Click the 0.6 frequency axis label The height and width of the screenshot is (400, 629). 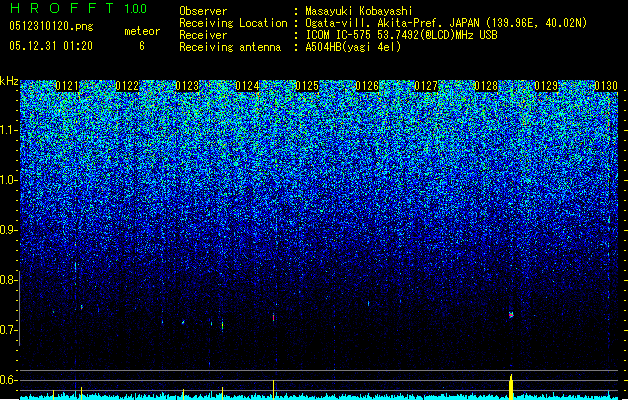tap(9, 380)
